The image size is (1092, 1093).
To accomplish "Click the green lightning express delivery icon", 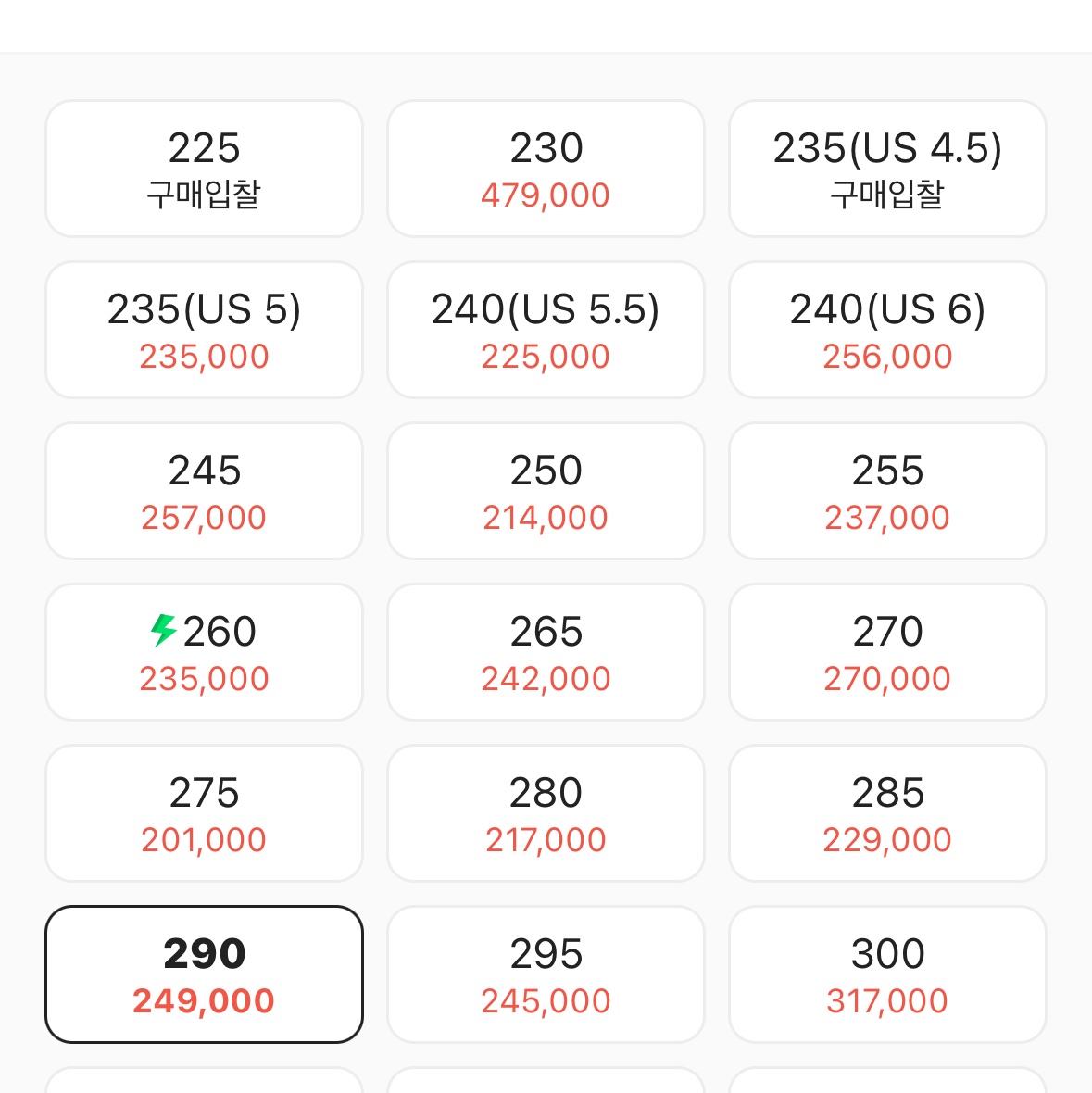I will (x=164, y=630).
